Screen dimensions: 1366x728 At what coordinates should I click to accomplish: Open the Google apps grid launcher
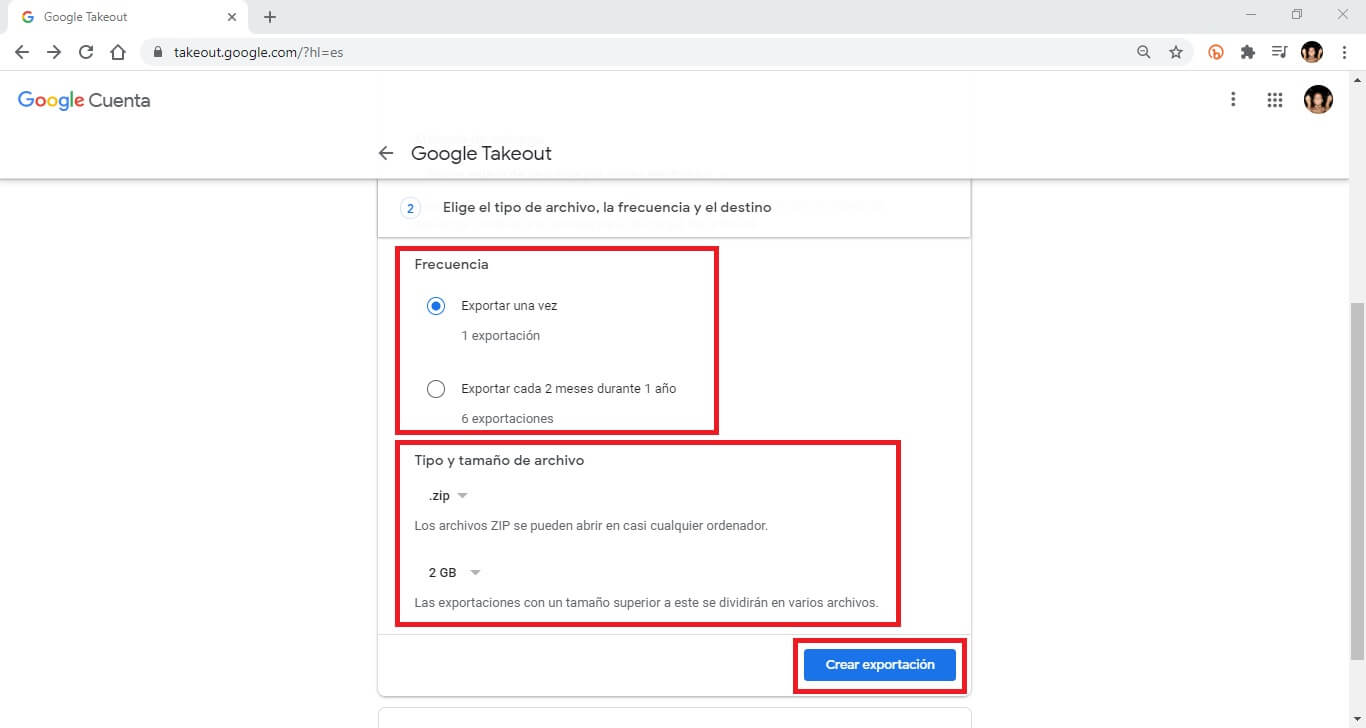click(1274, 100)
